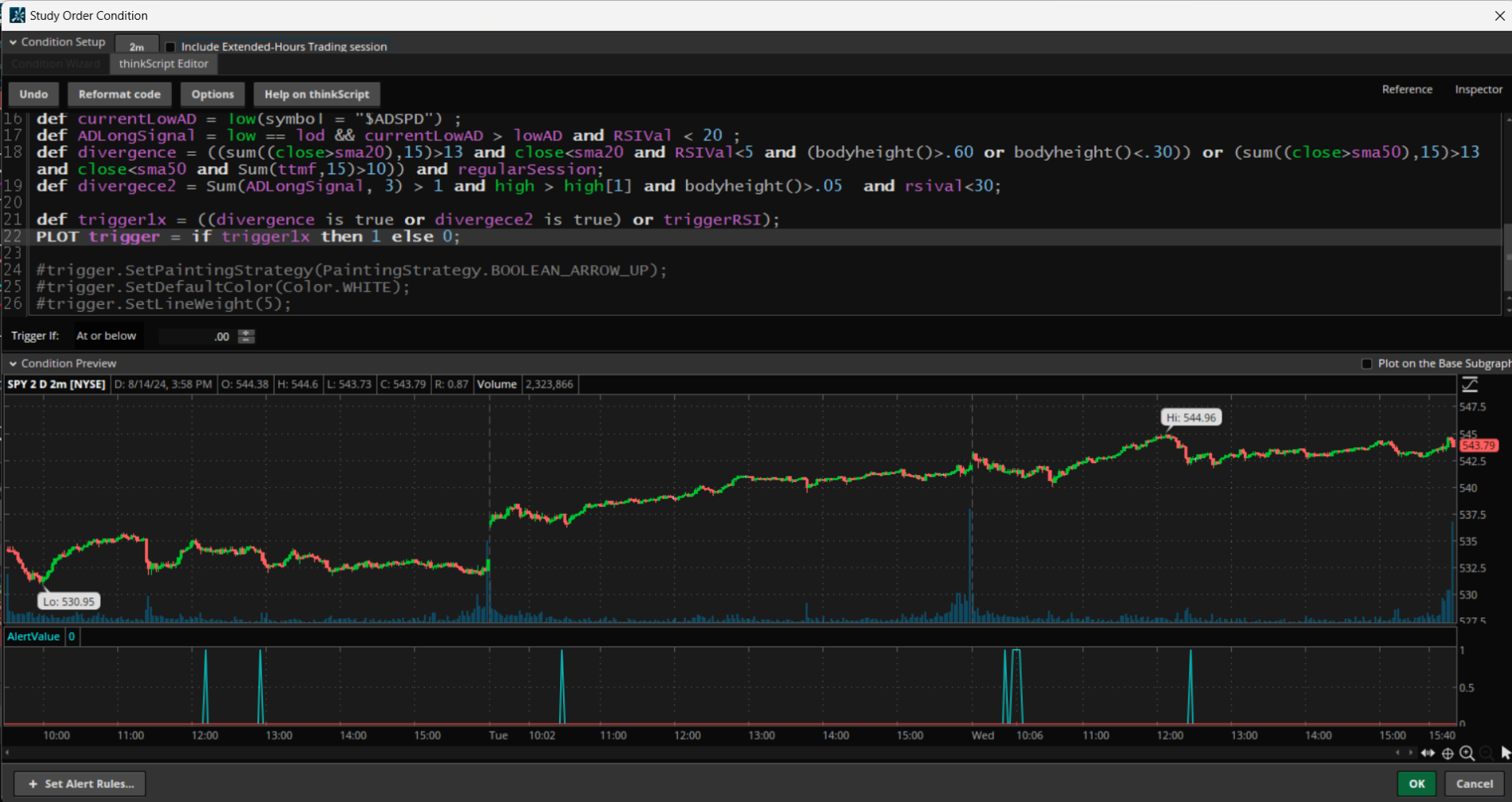Click line 22 PLOT trigger code
The image size is (1512, 802).
tap(248, 236)
